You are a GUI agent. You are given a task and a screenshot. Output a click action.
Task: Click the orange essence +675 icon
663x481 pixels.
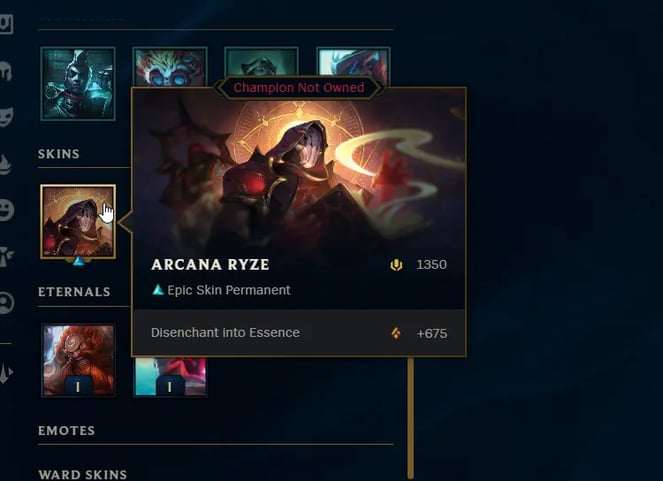396,333
